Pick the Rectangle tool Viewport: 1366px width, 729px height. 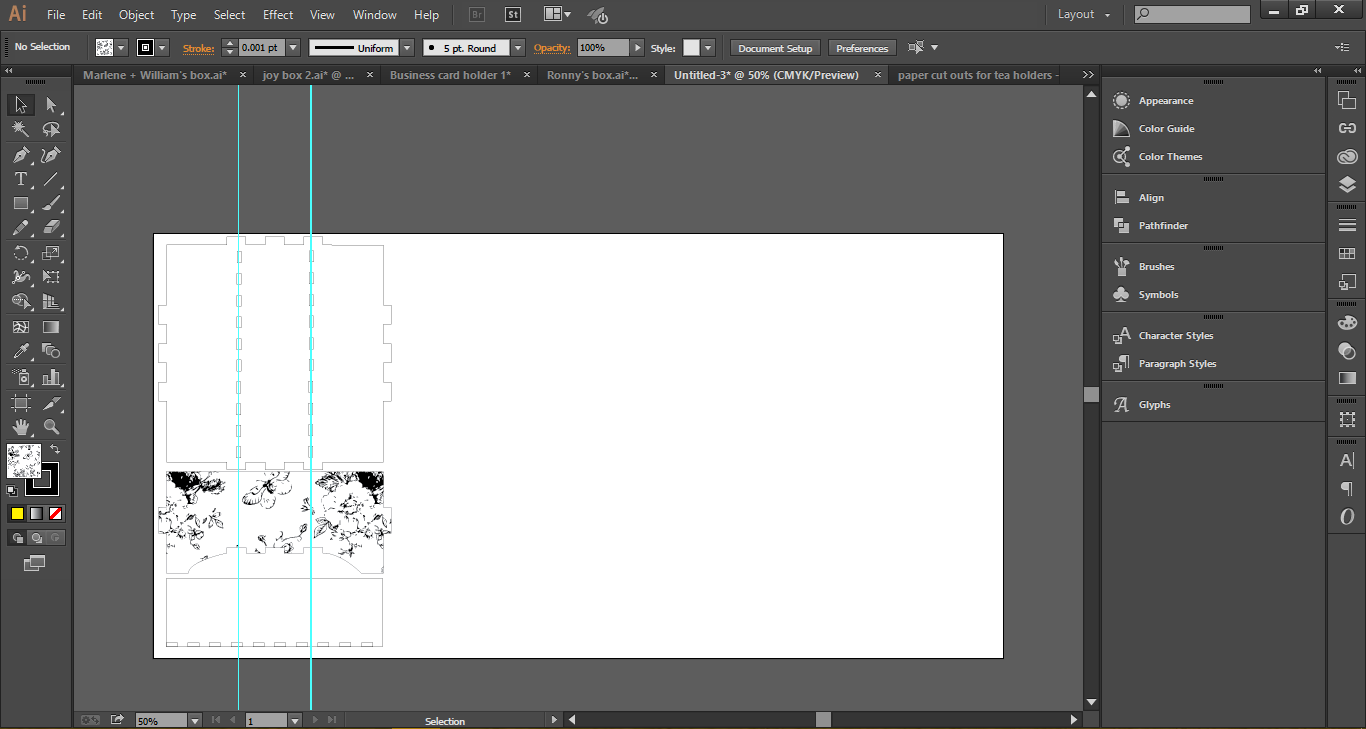(20, 204)
